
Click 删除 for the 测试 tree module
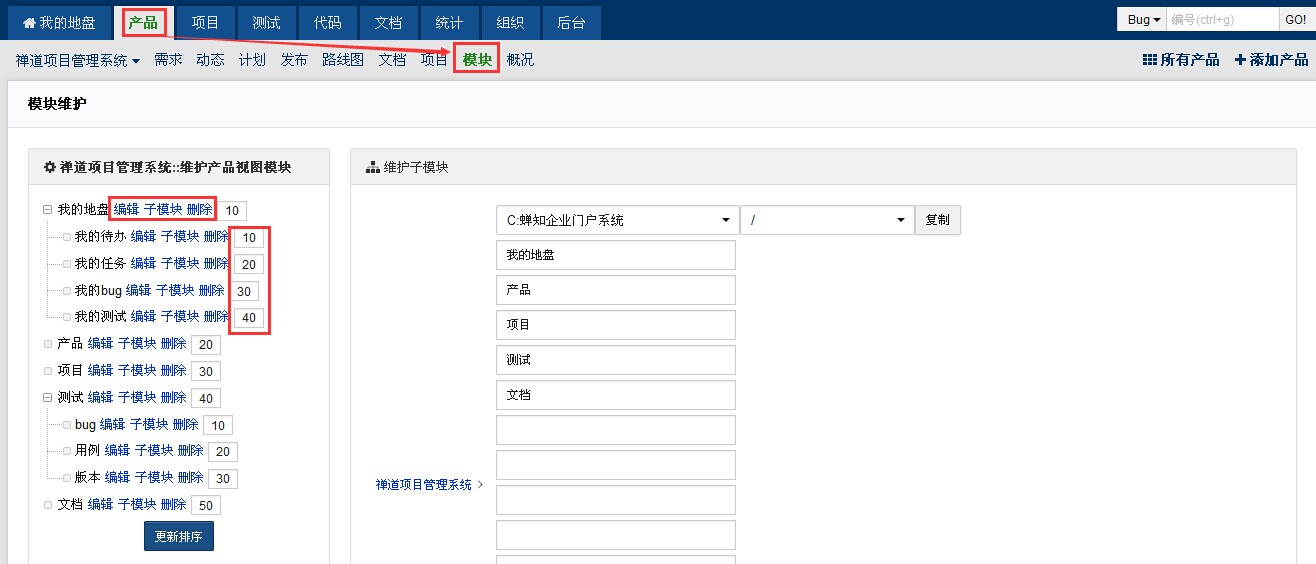point(174,397)
